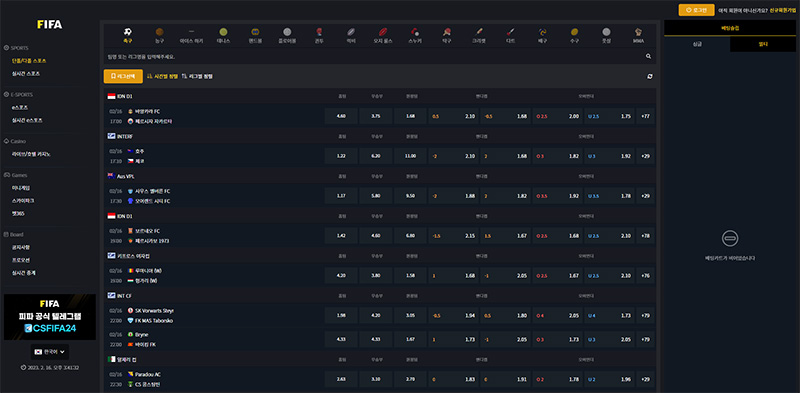Toggle the league-sort option in the filter bar
This screenshot has width=800, height=393.
[x=197, y=77]
